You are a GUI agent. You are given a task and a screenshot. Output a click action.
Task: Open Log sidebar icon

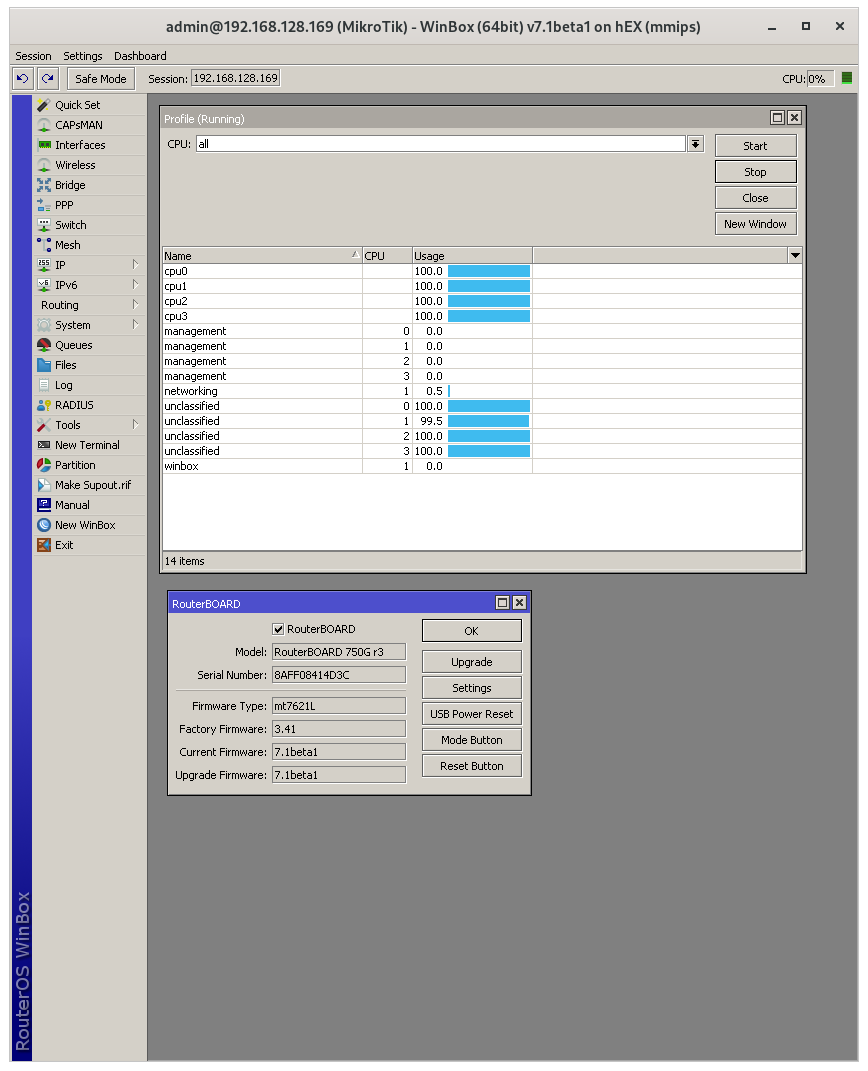[44, 385]
